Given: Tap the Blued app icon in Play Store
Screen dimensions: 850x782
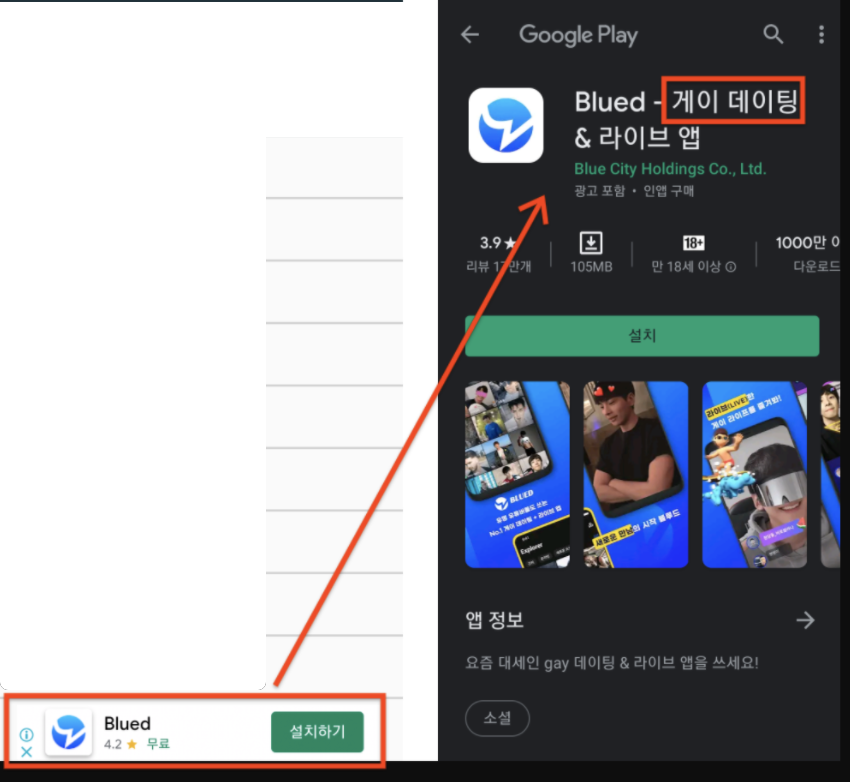Looking at the screenshot, I should pyautogui.click(x=506, y=125).
